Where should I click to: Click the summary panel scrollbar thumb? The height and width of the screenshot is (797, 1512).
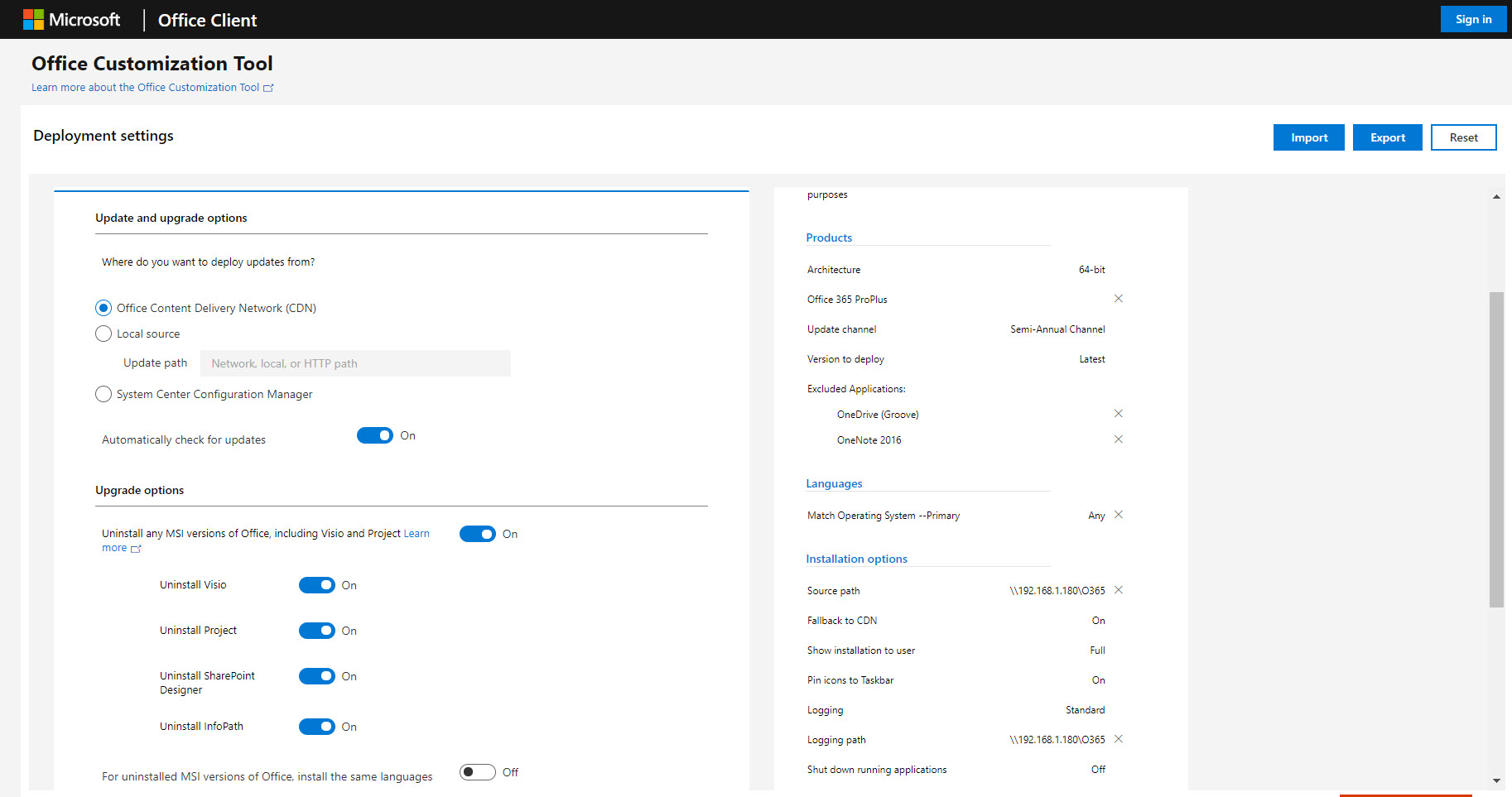tap(1496, 449)
